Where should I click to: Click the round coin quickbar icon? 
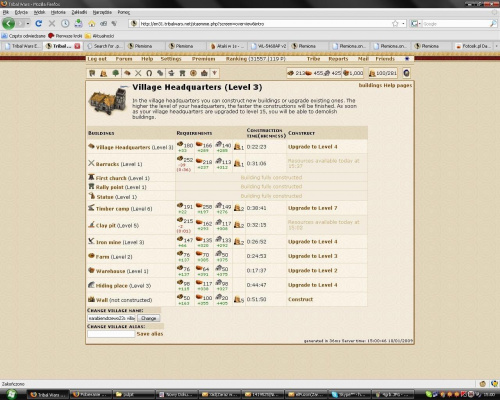(x=193, y=73)
